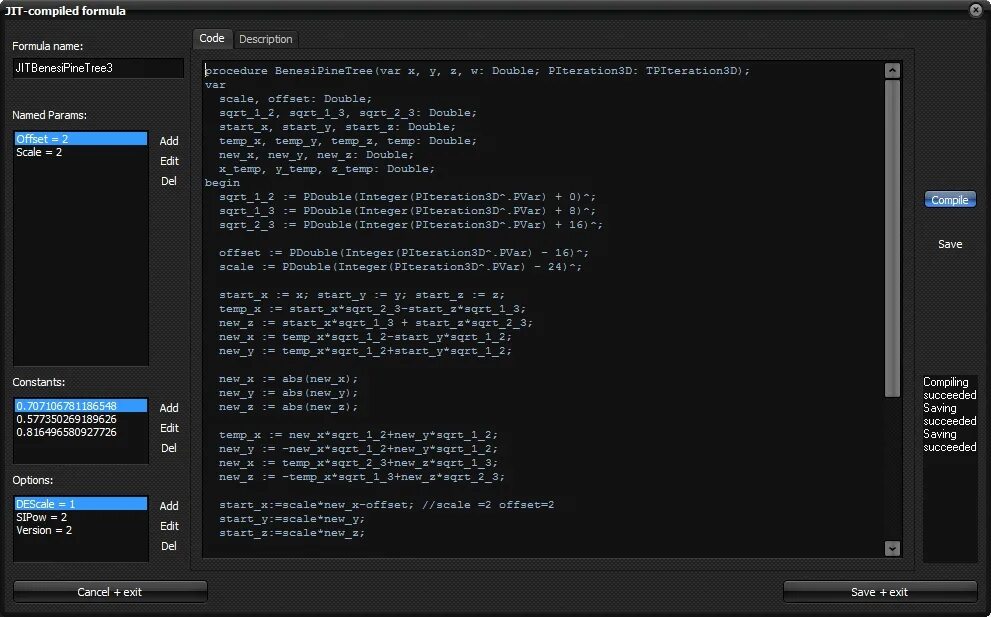Image resolution: width=991 pixels, height=617 pixels.
Task: Add a new option entry
Action: [x=169, y=506]
